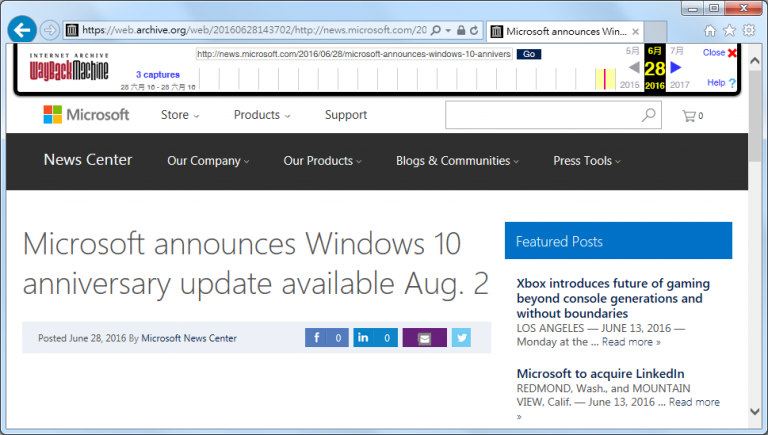Share article by email icon
Image resolution: width=768 pixels, height=435 pixels.
click(x=425, y=338)
